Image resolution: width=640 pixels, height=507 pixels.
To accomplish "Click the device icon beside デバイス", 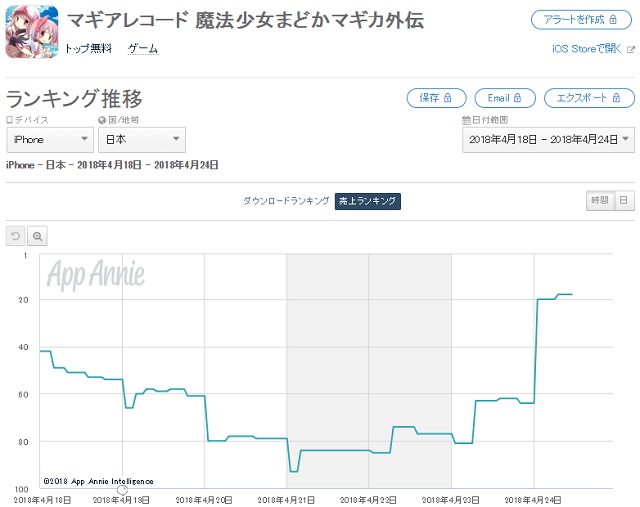I will click(x=9, y=120).
